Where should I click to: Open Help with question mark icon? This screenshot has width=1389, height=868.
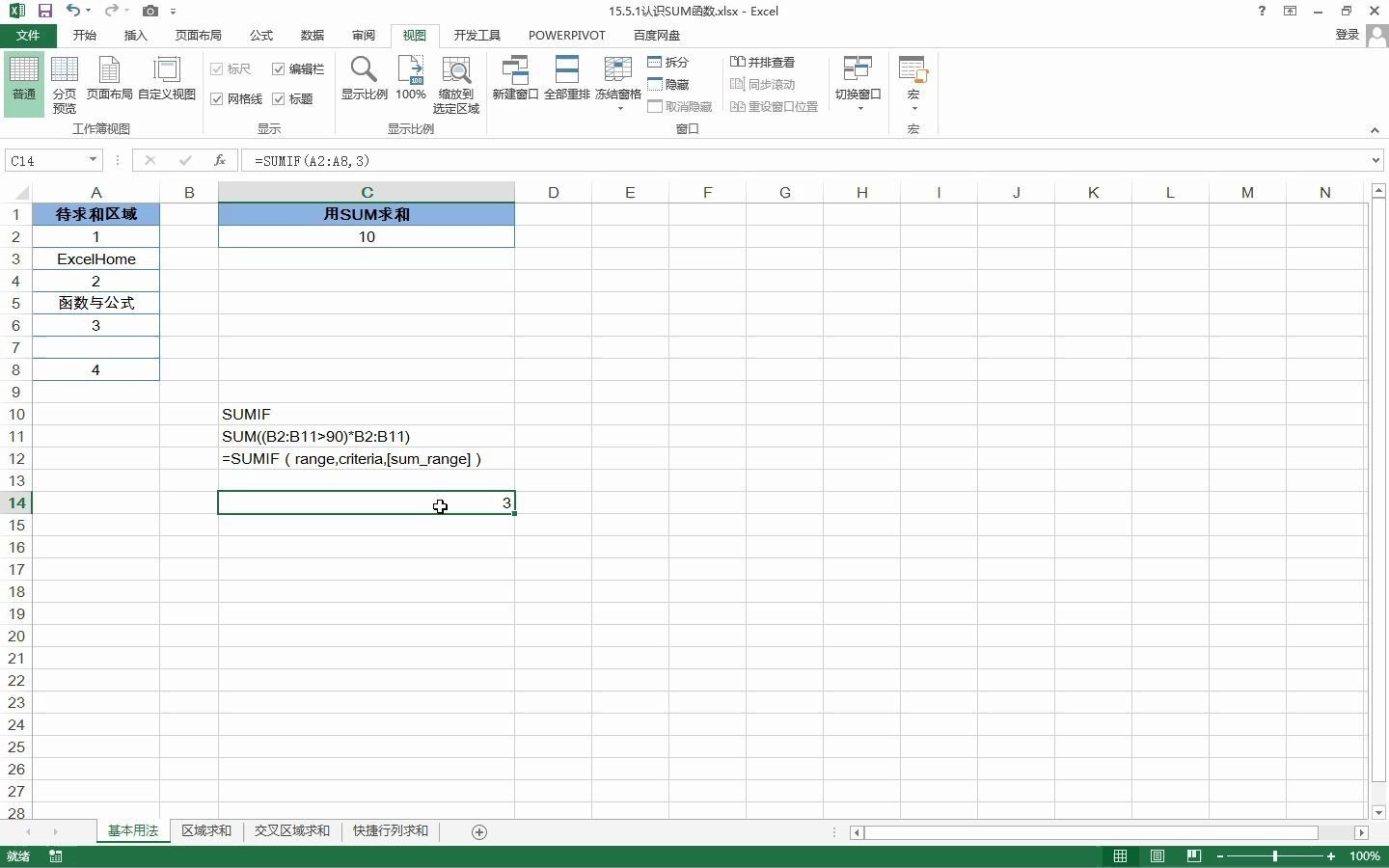coord(1262,11)
